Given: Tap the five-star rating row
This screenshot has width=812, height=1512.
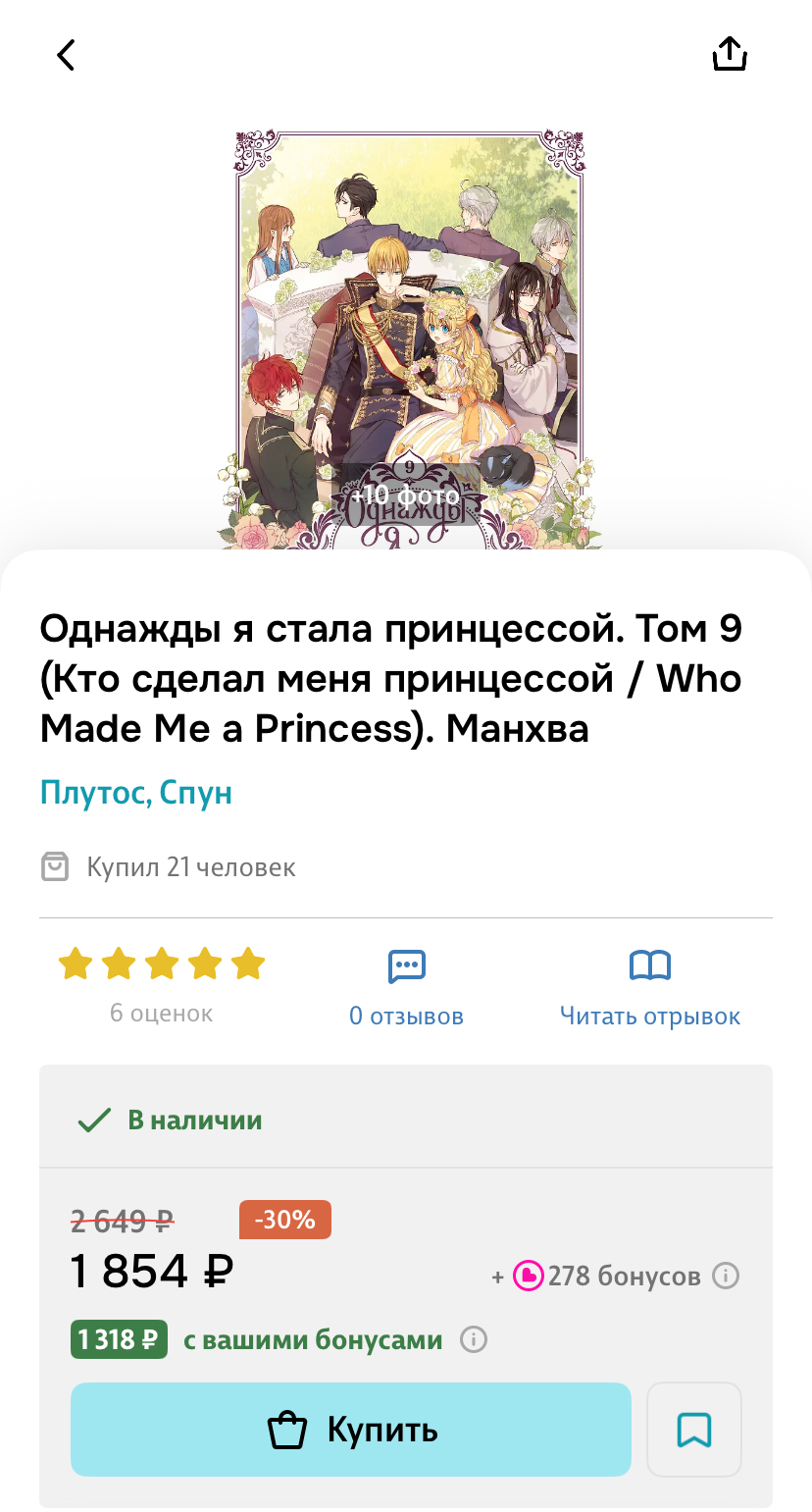Looking at the screenshot, I should point(162,964).
